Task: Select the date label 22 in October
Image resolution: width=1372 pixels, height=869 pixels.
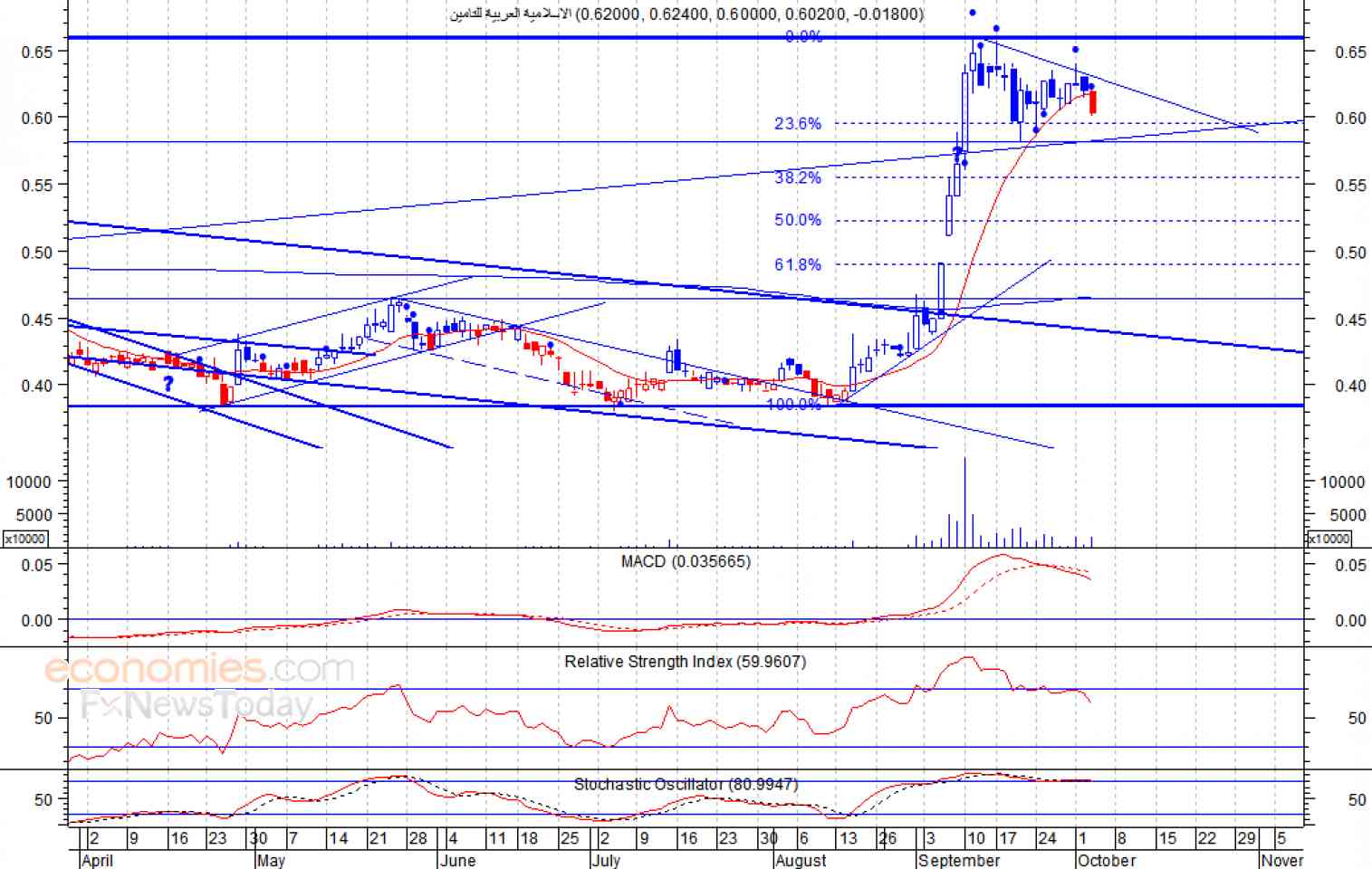Action: 1206,838
